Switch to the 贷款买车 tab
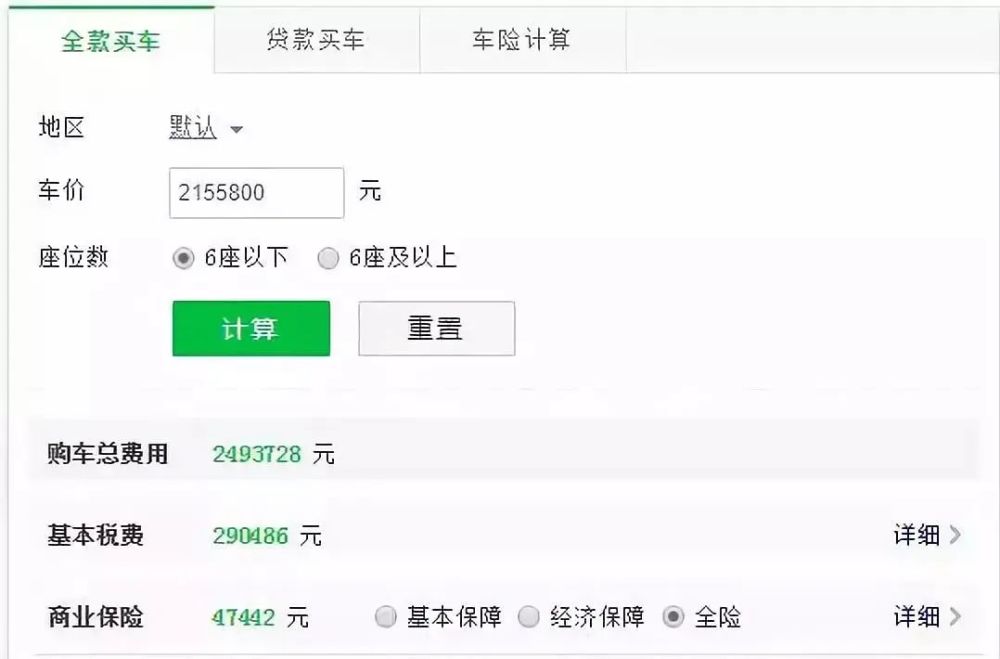 pyautogui.click(x=317, y=41)
